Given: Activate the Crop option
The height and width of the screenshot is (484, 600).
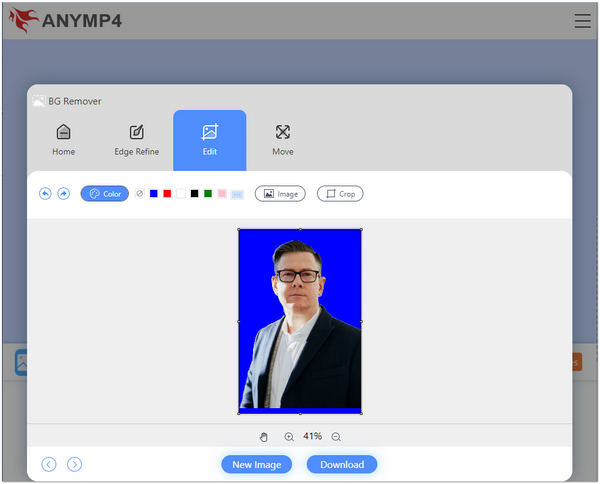Looking at the screenshot, I should click(340, 194).
